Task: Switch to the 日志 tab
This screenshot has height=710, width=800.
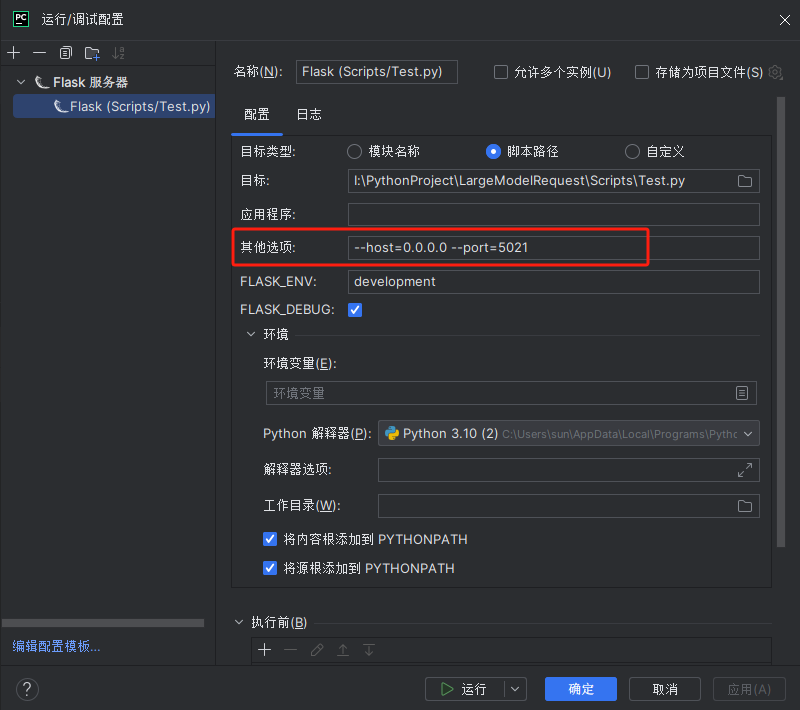Action: point(309,115)
